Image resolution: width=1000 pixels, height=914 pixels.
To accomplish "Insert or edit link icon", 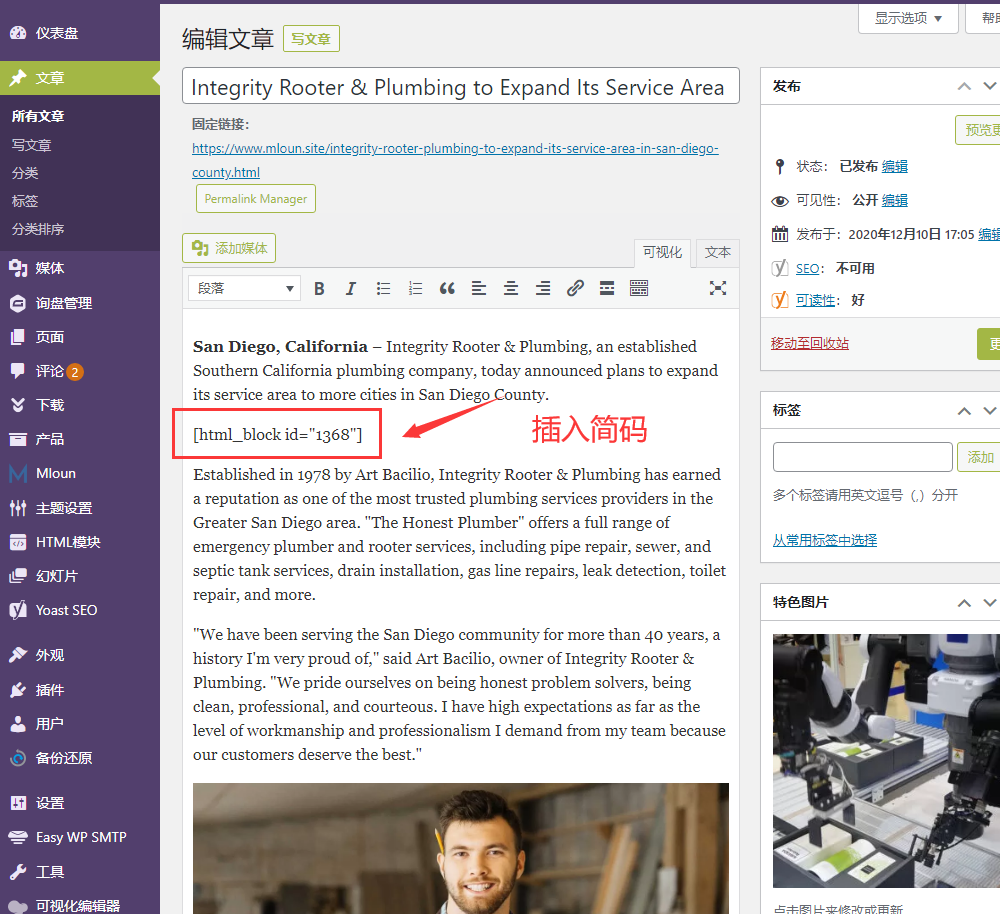I will click(x=575, y=289).
